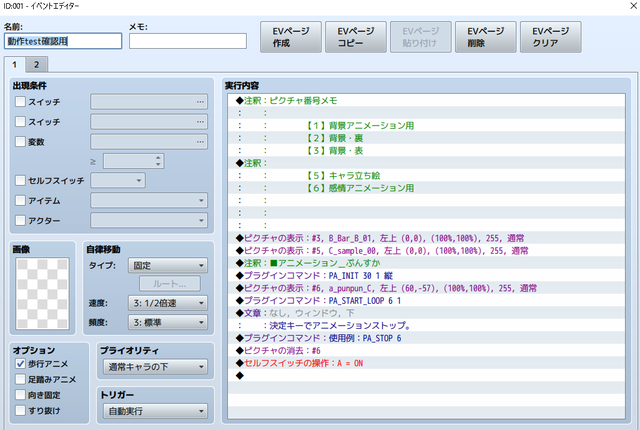
Task: Open the second スイッチ selector field
Action: pyautogui.click(x=149, y=122)
